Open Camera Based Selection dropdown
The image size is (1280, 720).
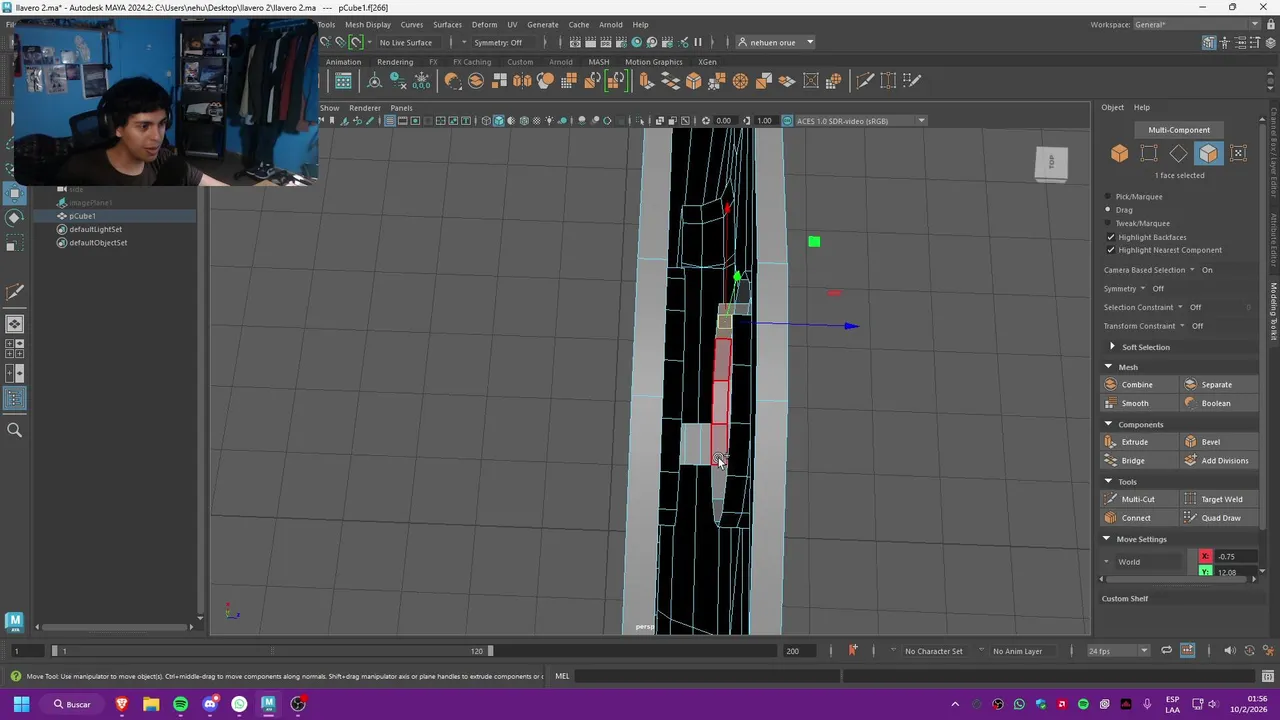pyautogui.click(x=1192, y=270)
